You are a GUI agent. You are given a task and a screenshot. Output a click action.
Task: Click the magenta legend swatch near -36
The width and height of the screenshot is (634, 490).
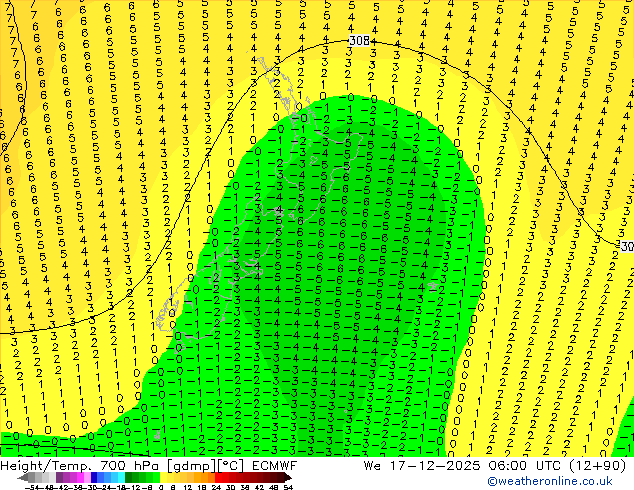(80, 477)
